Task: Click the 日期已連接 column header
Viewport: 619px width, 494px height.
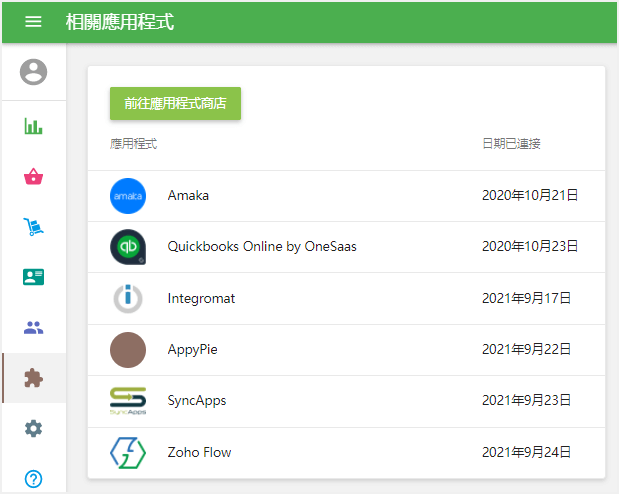Action: [x=511, y=144]
